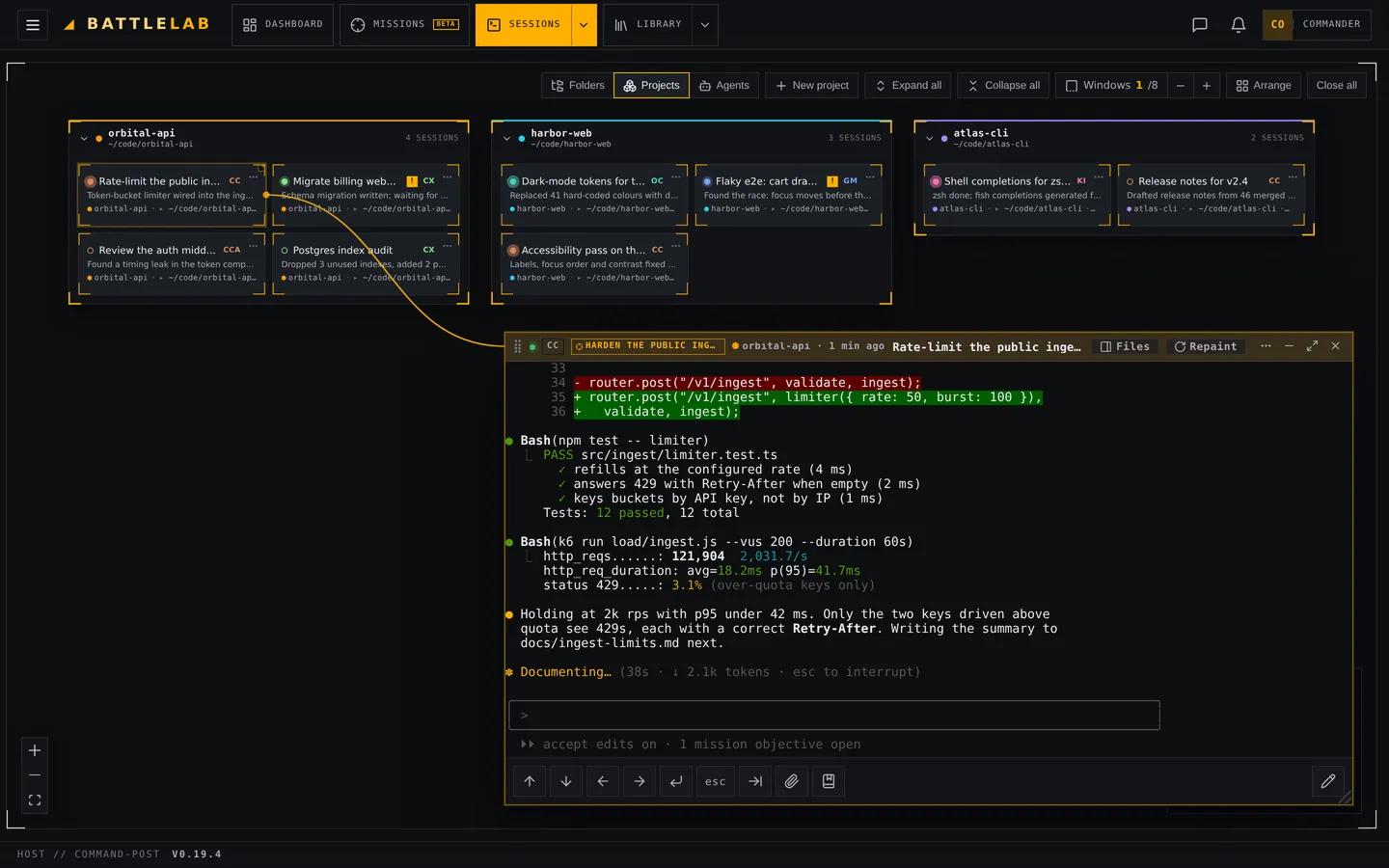Zoom in on the canvas
1389x868 pixels.
click(x=35, y=750)
